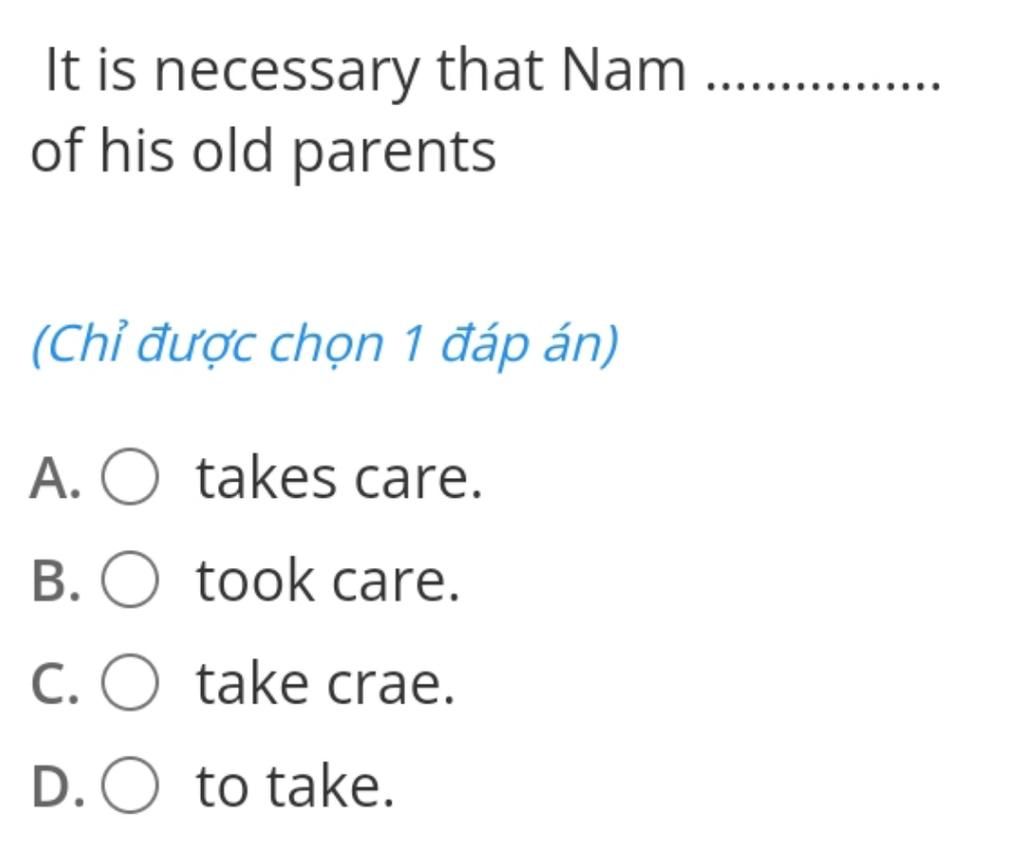
Task: Choose the answer text 'to take.'
Action: click(295, 786)
